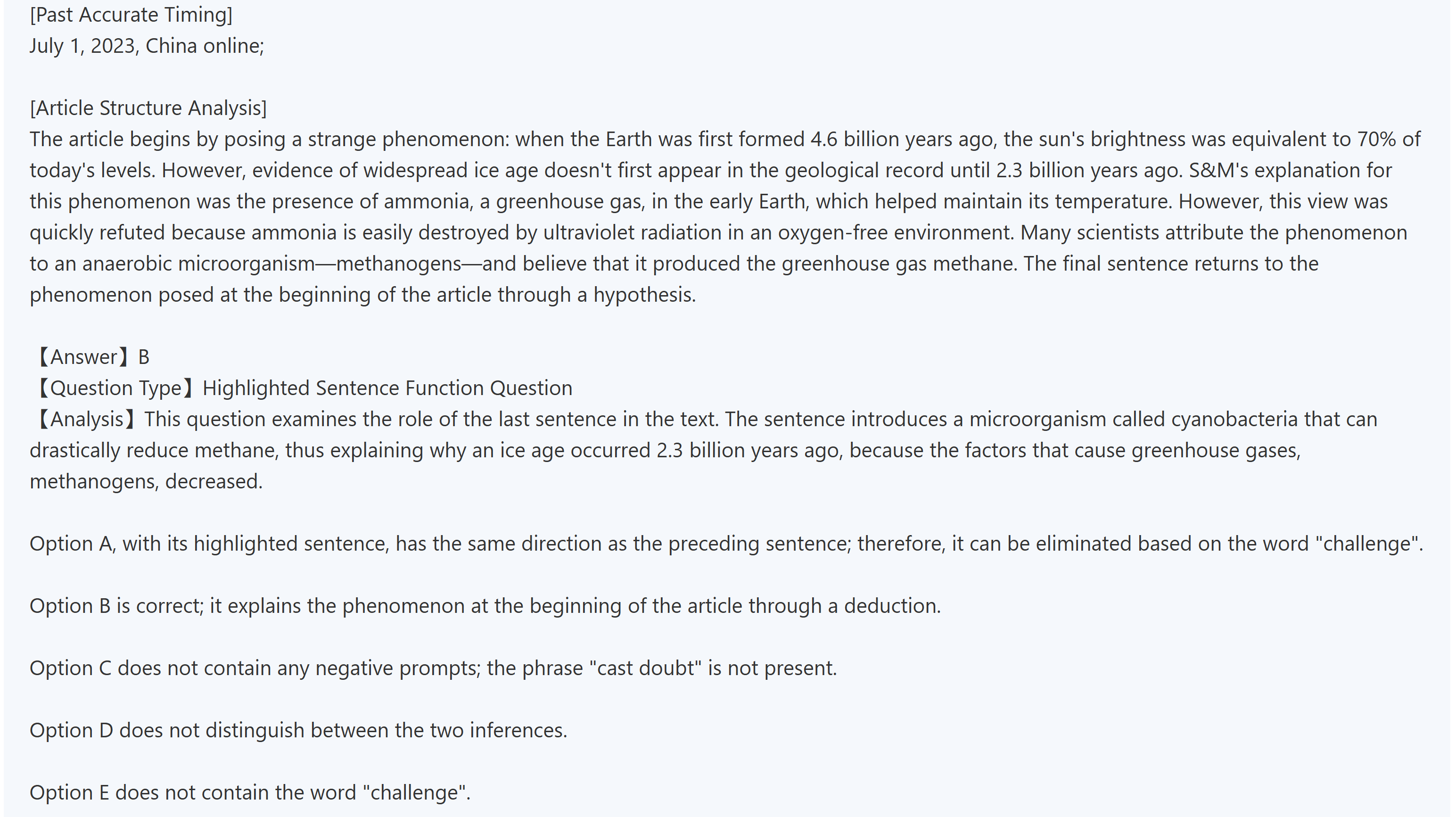Viewport: 1456px width, 817px height.
Task: Click the "【Analysis】" label
Action: (86, 419)
